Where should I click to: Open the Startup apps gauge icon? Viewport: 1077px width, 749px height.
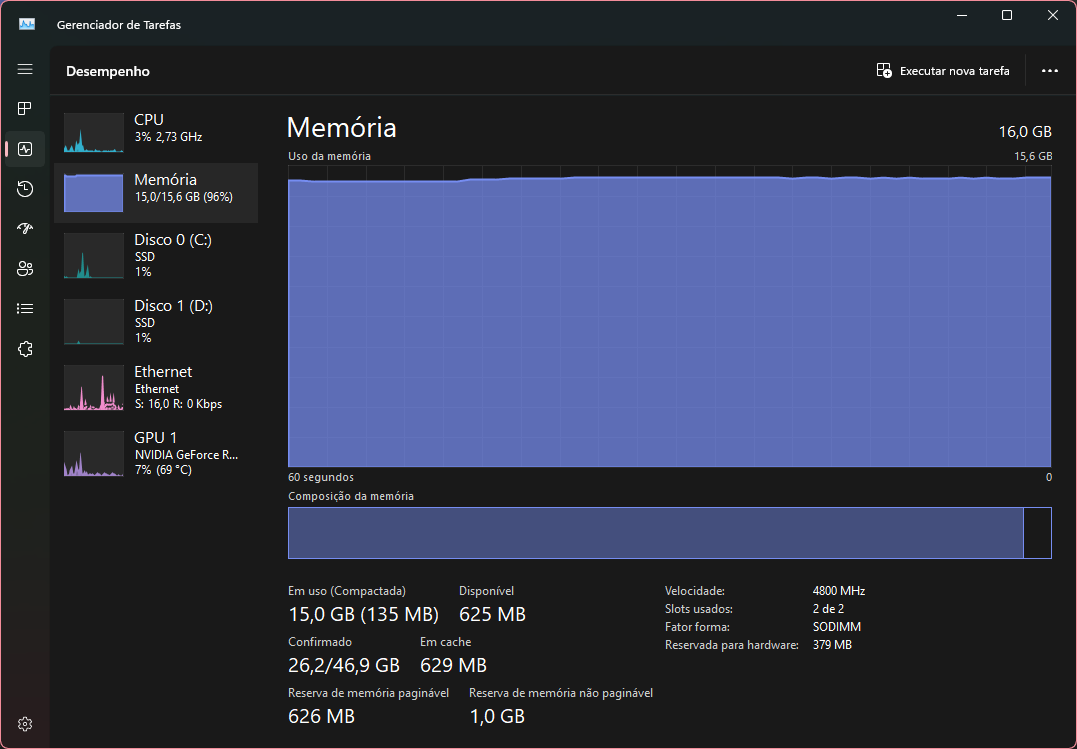click(25, 229)
